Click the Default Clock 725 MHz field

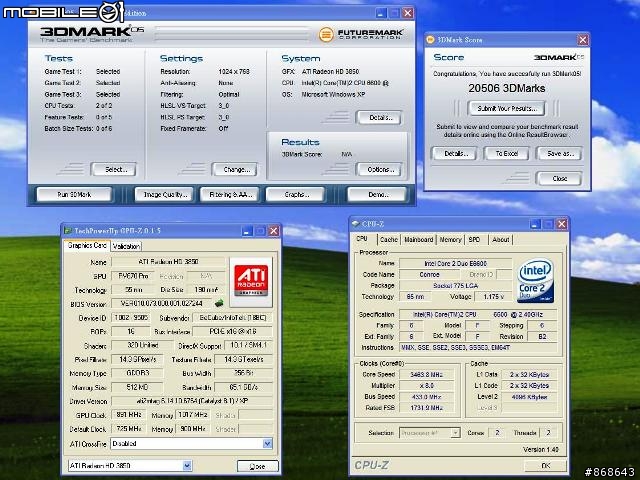[129, 429]
